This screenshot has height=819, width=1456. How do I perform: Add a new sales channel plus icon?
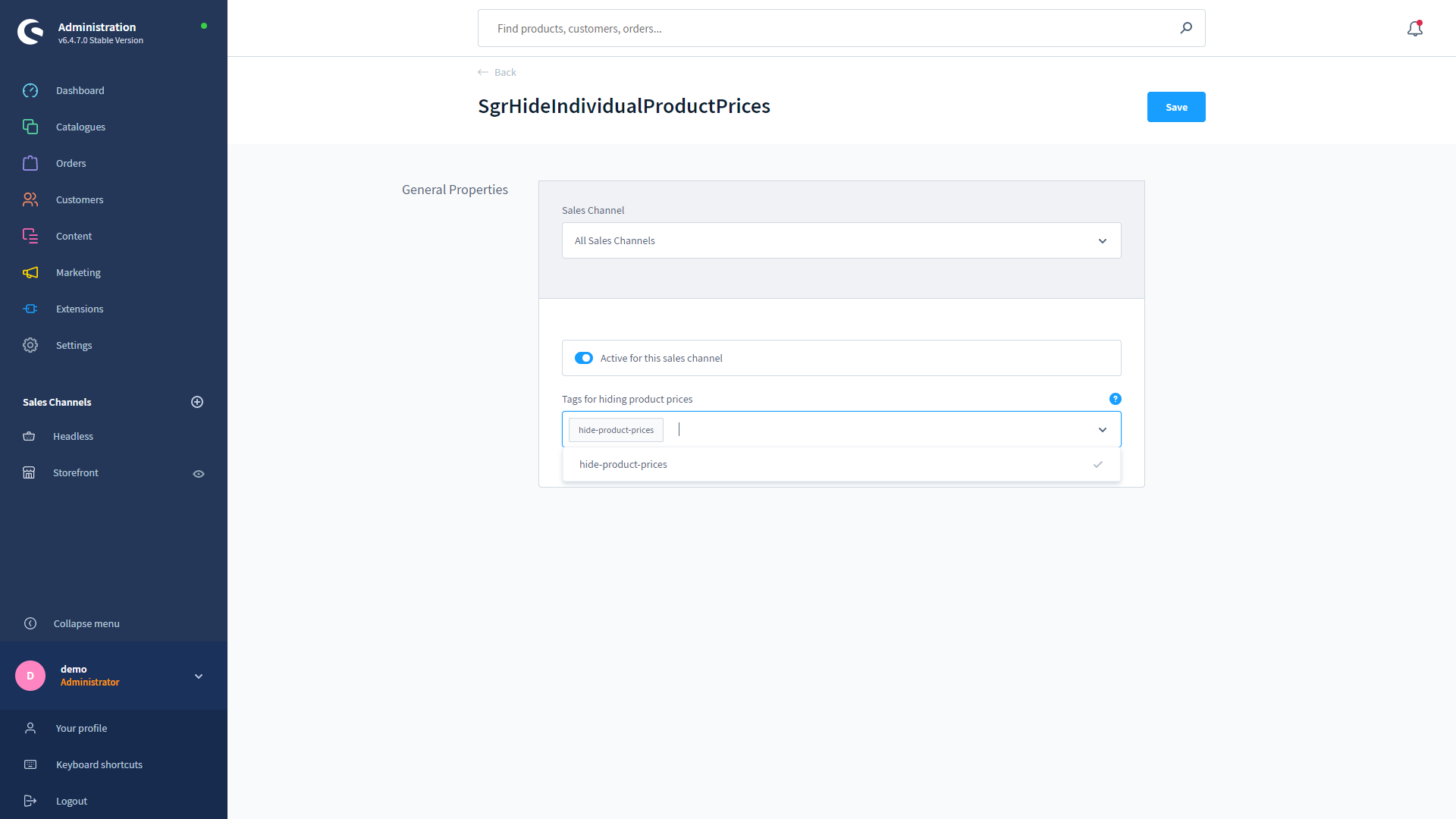tap(197, 402)
